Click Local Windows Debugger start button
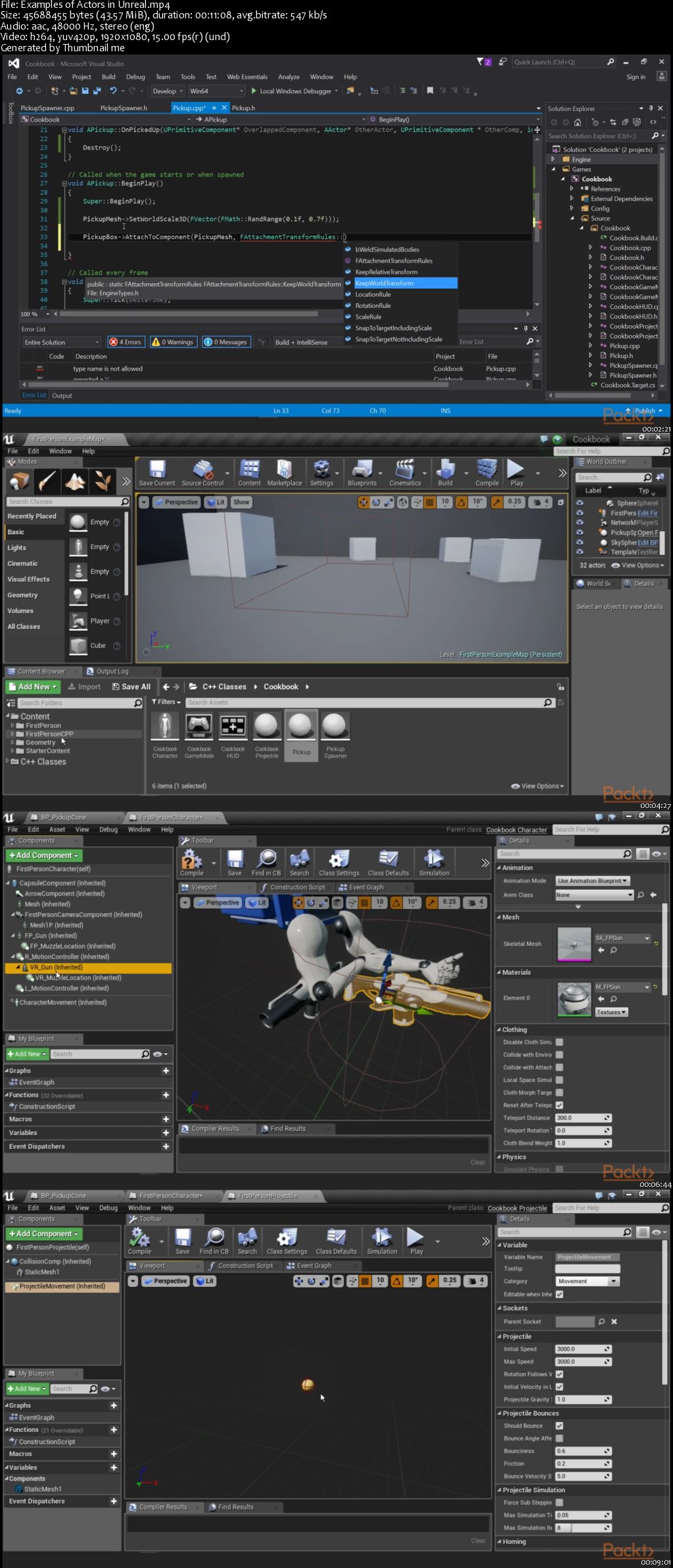 click(290, 91)
